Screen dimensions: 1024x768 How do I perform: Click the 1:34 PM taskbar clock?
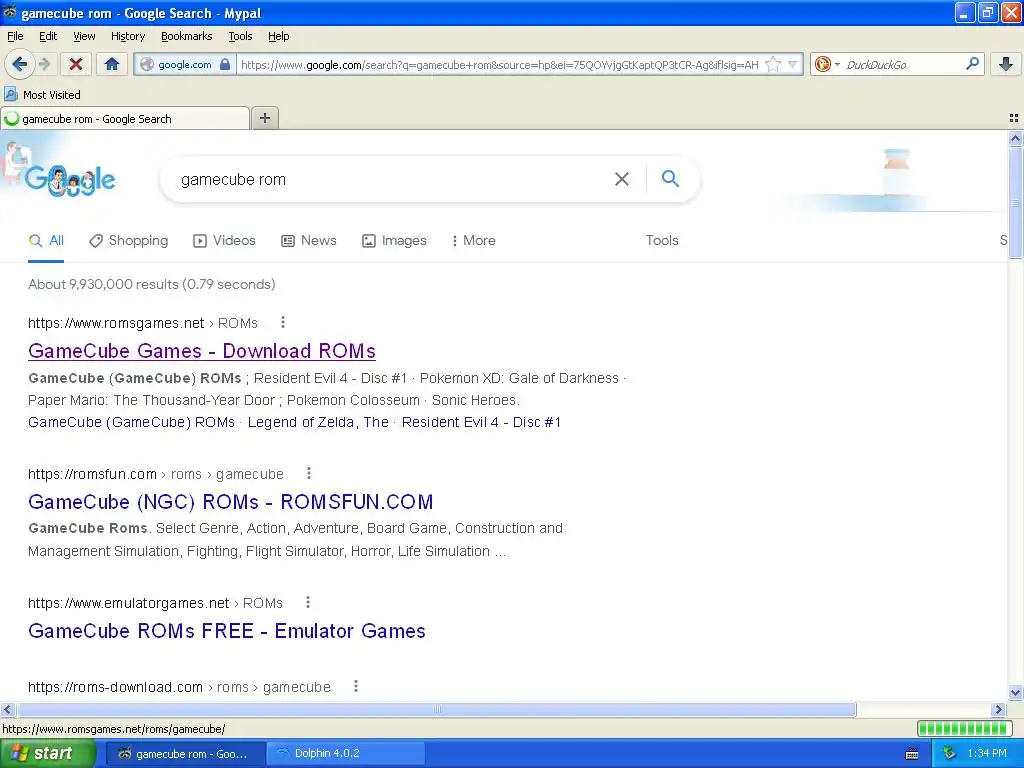987,754
